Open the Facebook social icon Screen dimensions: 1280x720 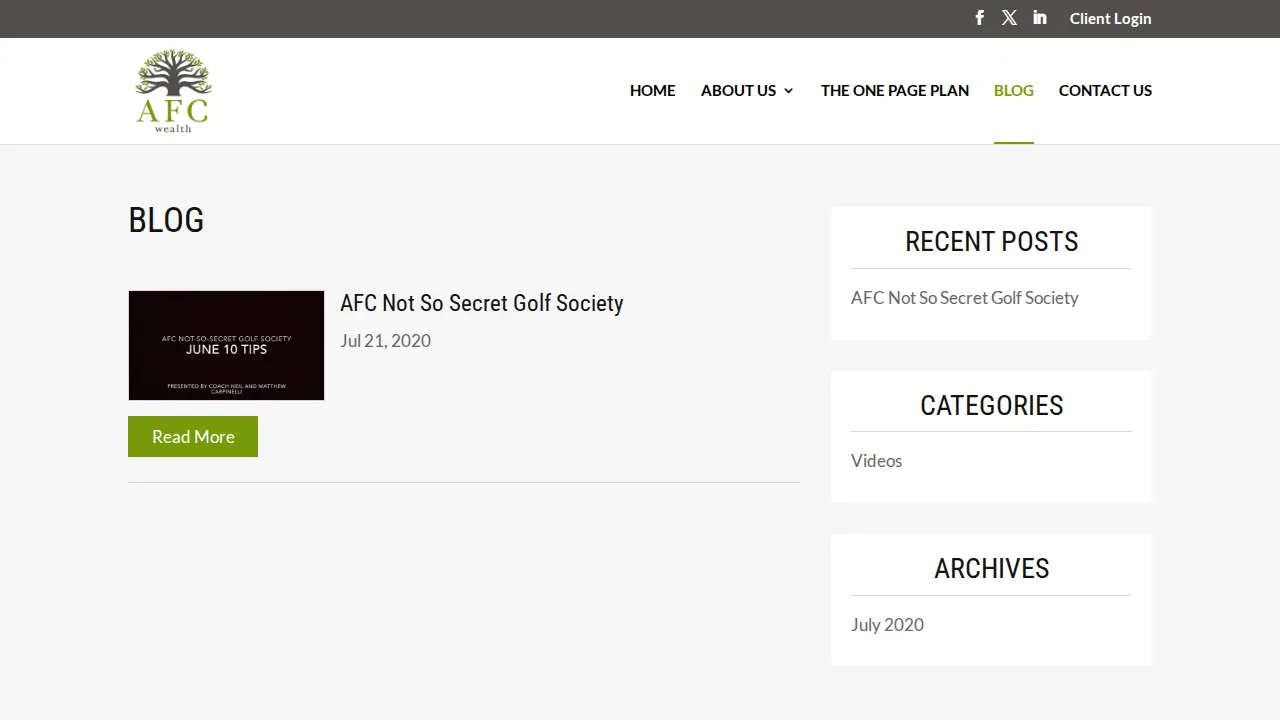[980, 18]
